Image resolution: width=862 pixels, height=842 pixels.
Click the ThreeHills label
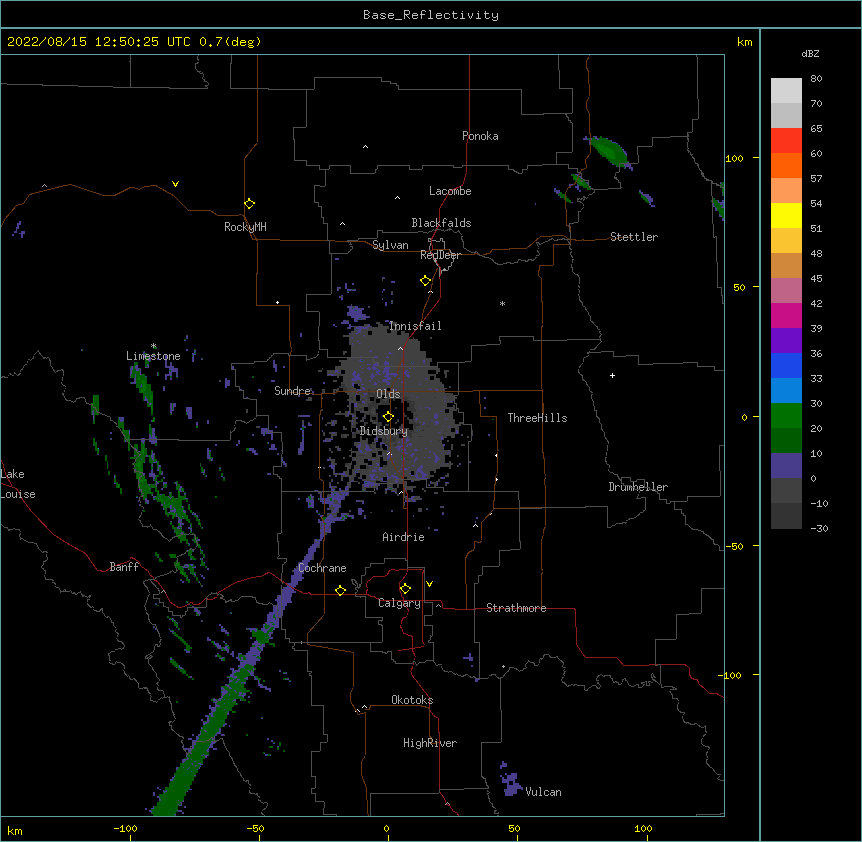[x=537, y=418]
